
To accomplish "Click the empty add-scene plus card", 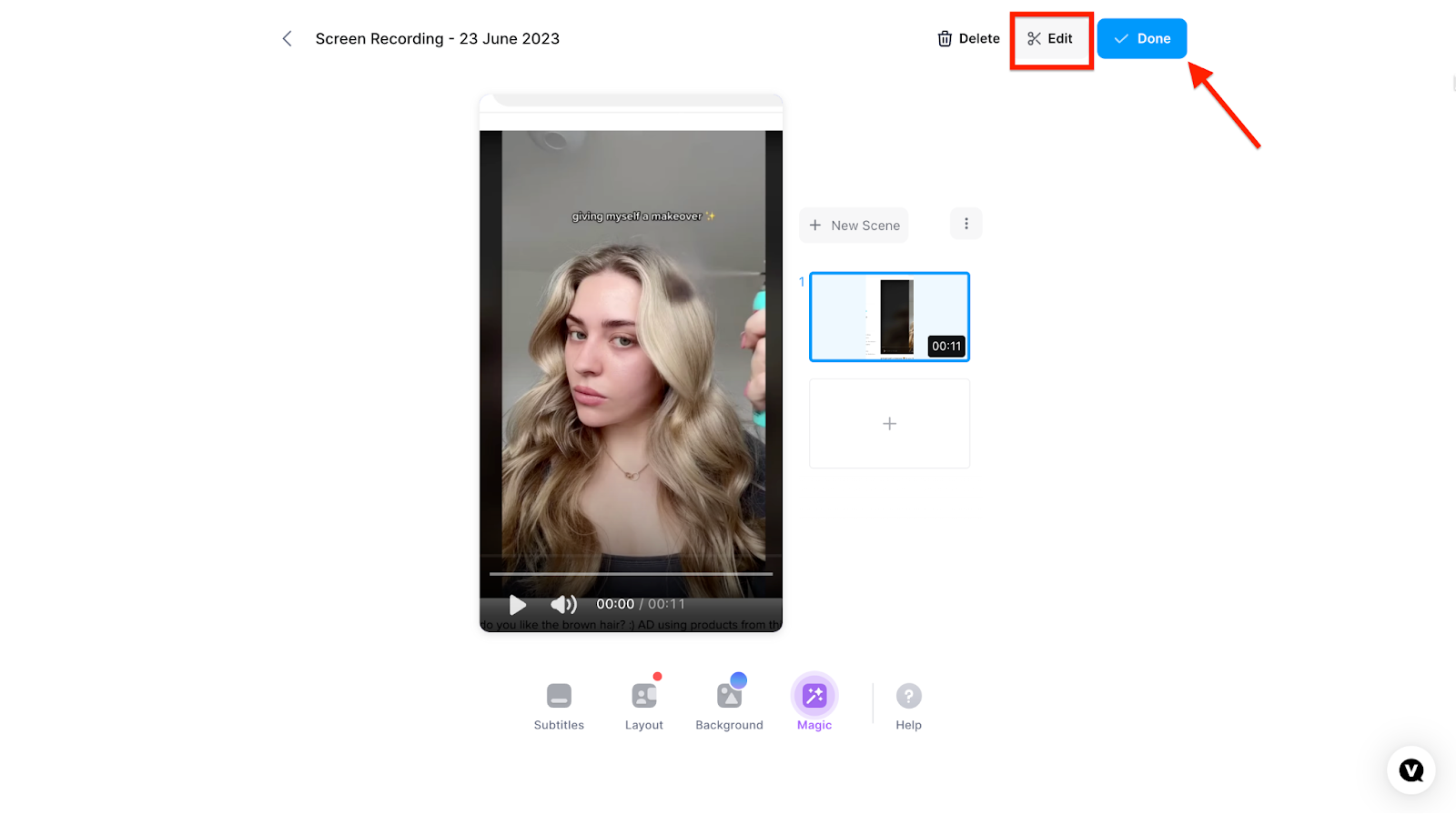I will [x=889, y=424].
